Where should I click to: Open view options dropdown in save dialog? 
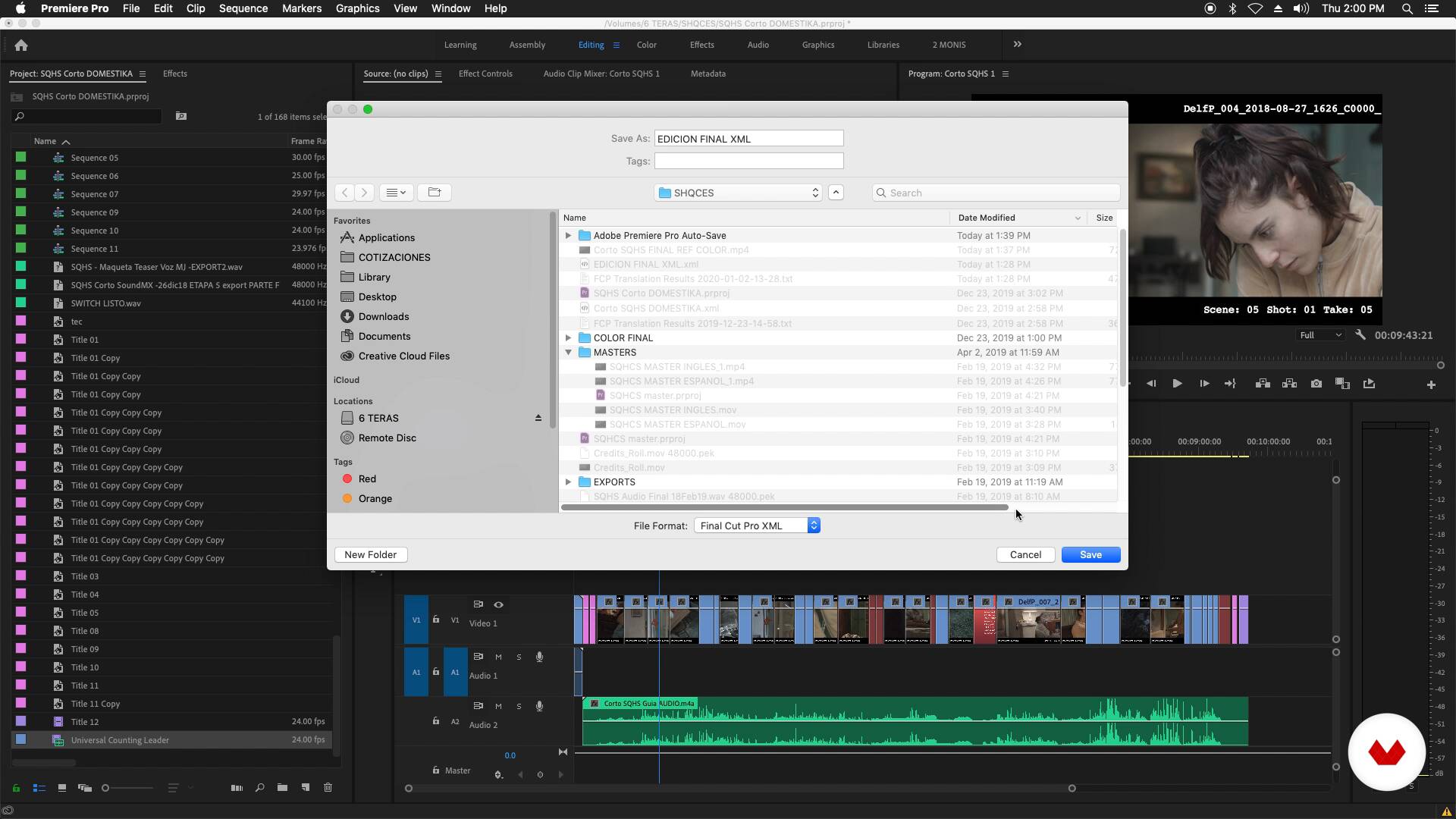point(396,193)
